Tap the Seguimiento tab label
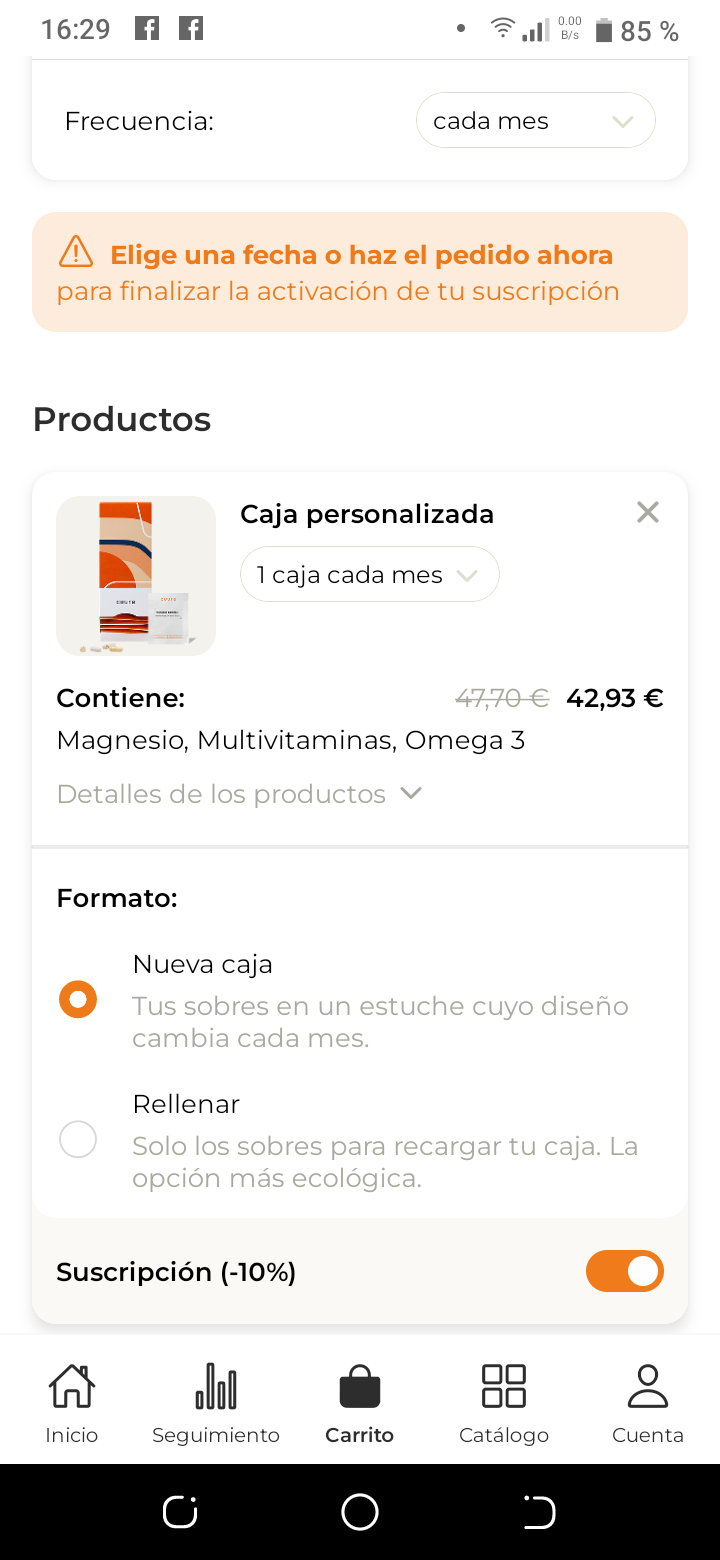Viewport: 720px width, 1560px height. [216, 1436]
